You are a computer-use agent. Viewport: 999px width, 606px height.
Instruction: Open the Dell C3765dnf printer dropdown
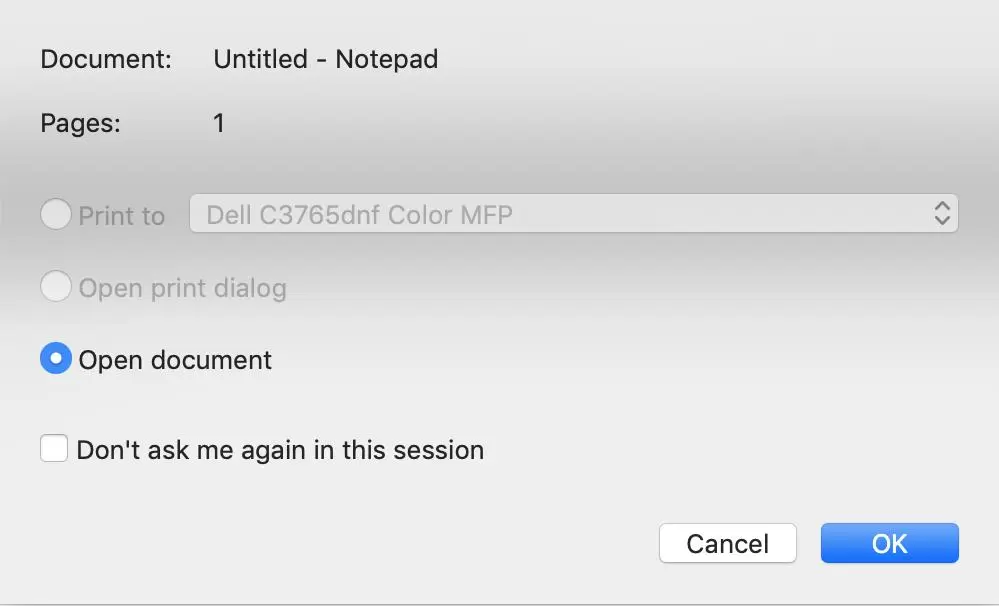click(573, 214)
